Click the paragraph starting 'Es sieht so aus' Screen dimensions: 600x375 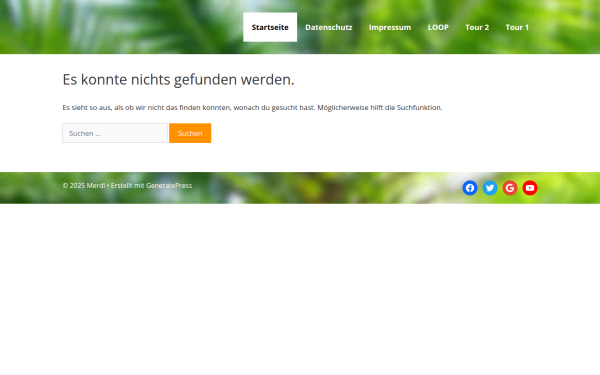tap(252, 108)
